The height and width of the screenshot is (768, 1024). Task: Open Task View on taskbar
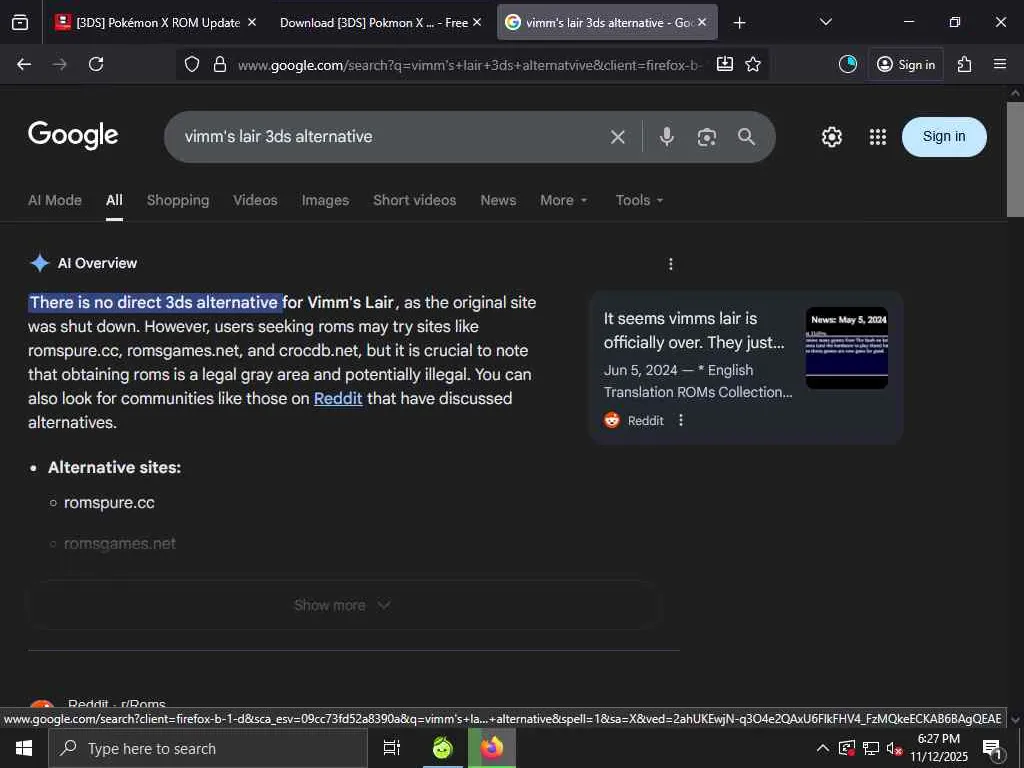(392, 748)
